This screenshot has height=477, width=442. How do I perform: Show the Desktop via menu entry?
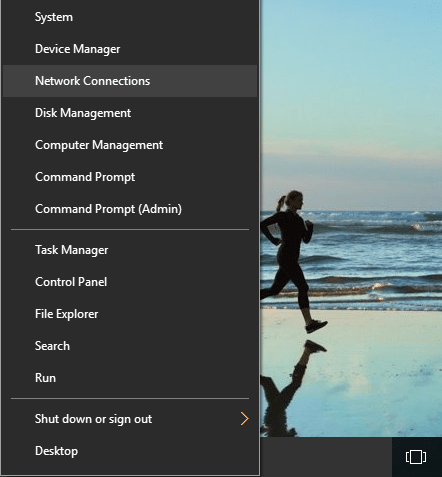(130, 451)
